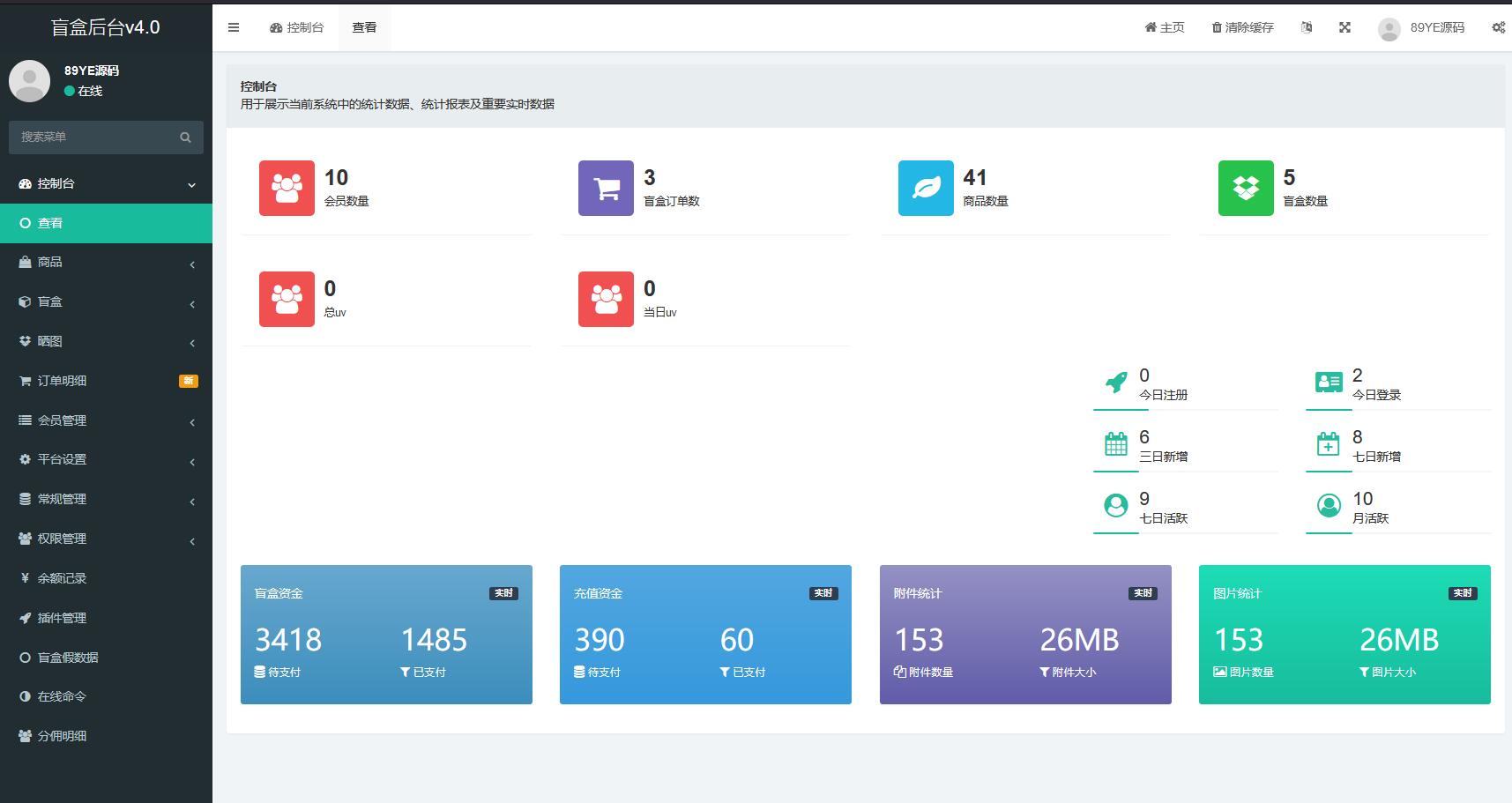Switch to the 控制台 tab

click(296, 27)
